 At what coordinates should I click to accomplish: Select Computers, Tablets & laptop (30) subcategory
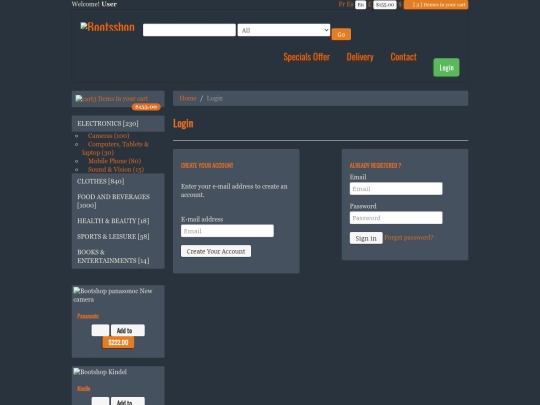point(115,148)
